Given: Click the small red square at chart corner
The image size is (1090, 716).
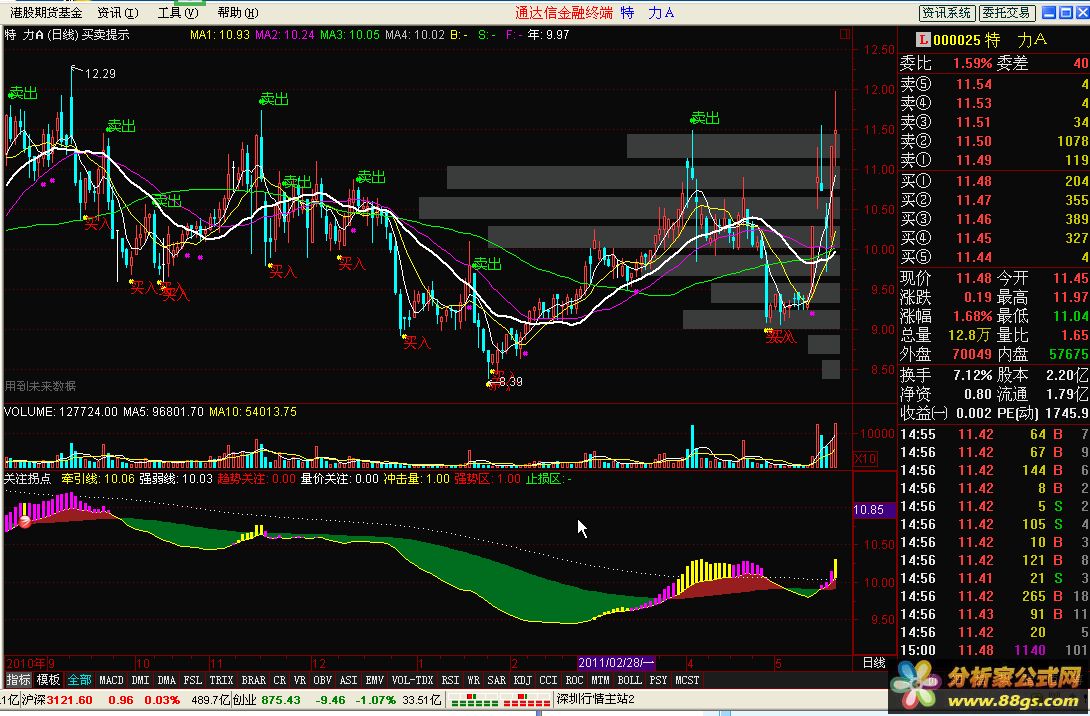Looking at the screenshot, I should (845, 34).
